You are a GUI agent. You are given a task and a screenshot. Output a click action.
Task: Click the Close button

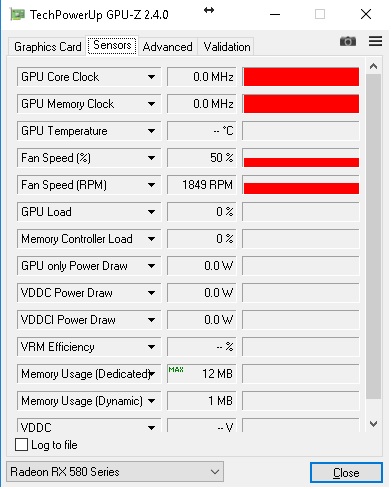coord(346,472)
